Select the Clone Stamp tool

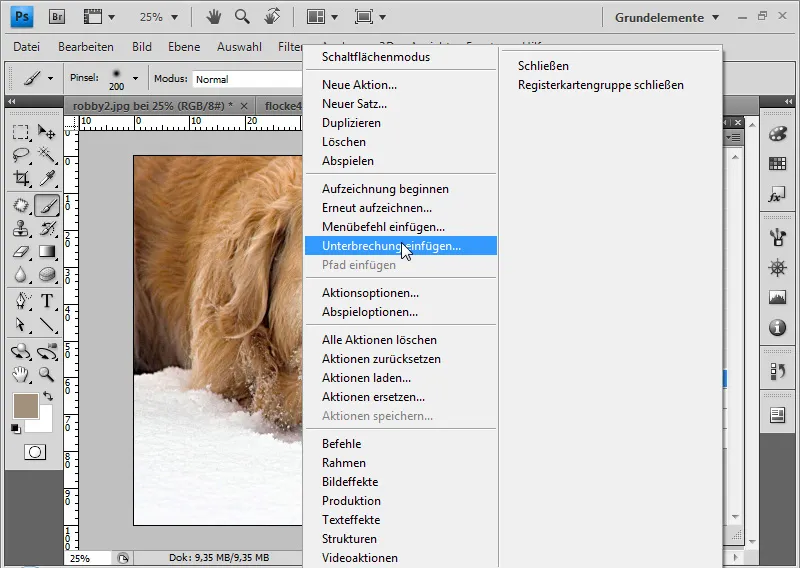20,228
